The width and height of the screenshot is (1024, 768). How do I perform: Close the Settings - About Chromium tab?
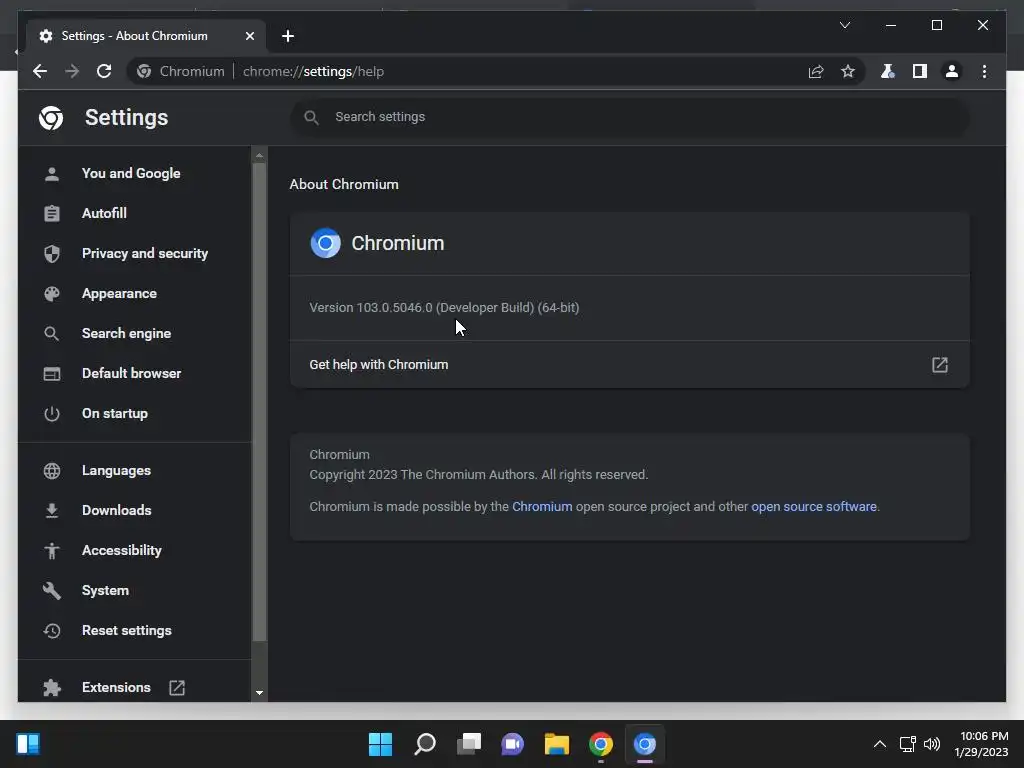pos(249,36)
